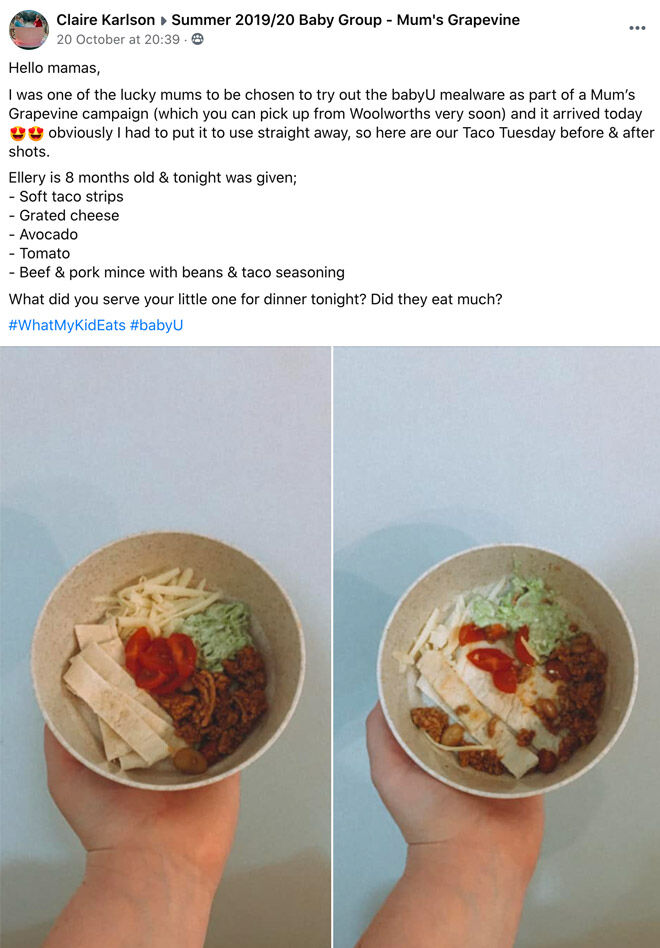Click the 'Beef & pork mince' list line
The height and width of the screenshot is (948, 660).
176,272
